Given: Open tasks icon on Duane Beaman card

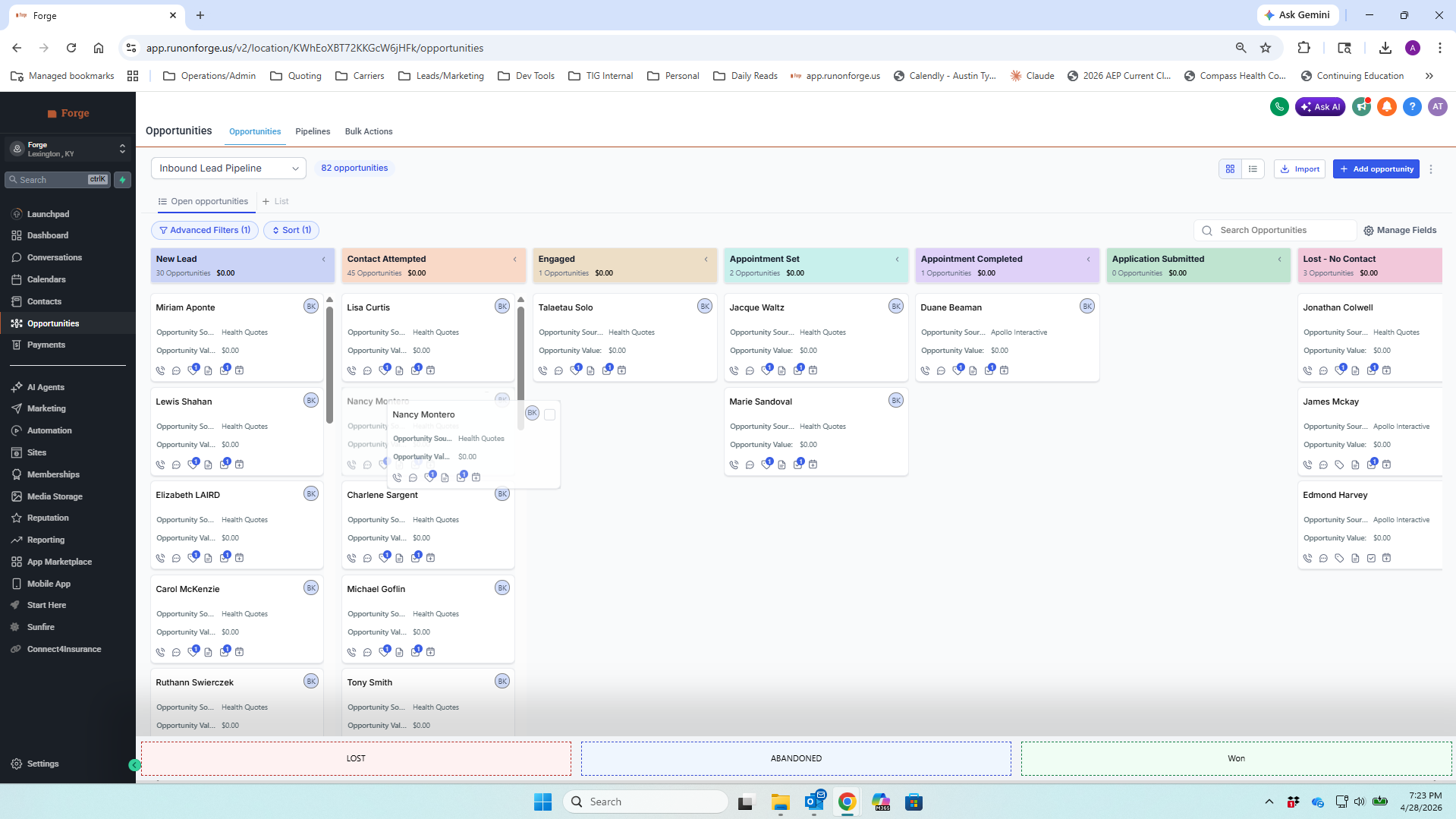Looking at the screenshot, I should 989,370.
